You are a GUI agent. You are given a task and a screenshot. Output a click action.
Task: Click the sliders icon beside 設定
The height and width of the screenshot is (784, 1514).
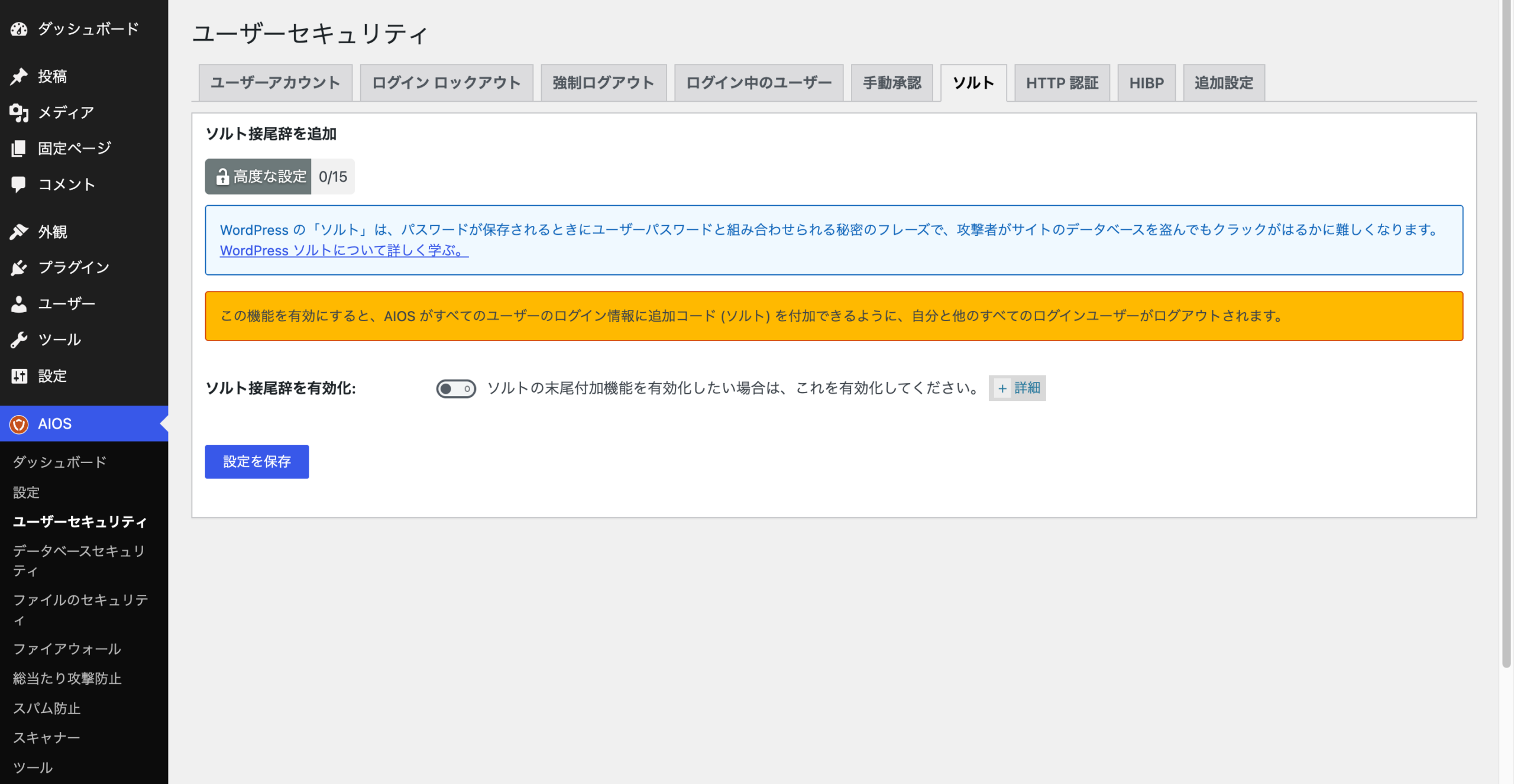click(x=19, y=376)
